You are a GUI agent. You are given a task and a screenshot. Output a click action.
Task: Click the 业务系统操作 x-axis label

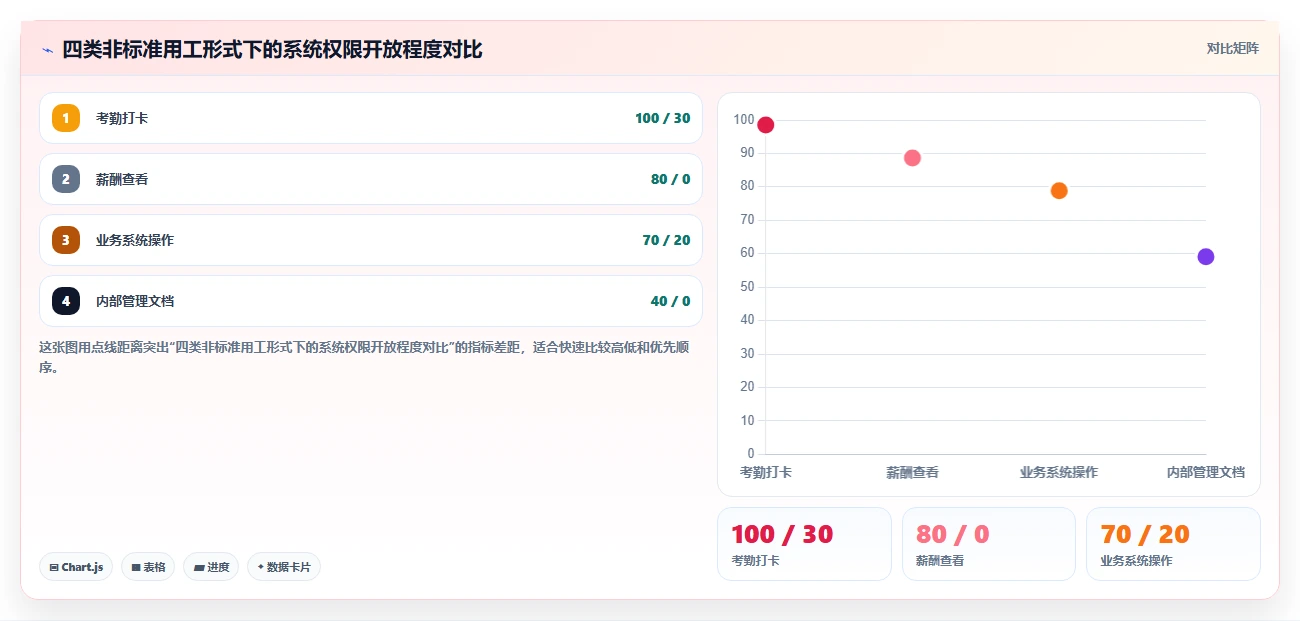coord(1059,472)
